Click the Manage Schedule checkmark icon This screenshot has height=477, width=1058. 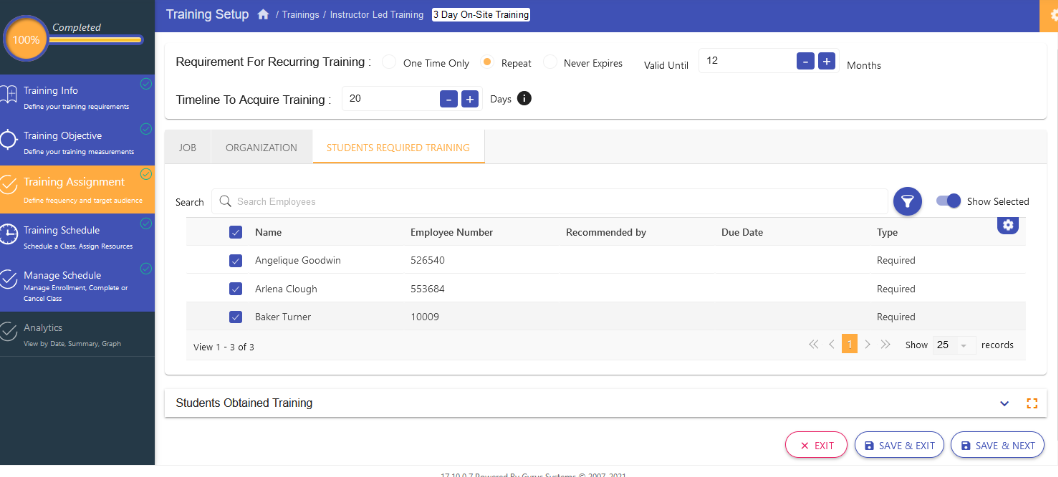8,279
